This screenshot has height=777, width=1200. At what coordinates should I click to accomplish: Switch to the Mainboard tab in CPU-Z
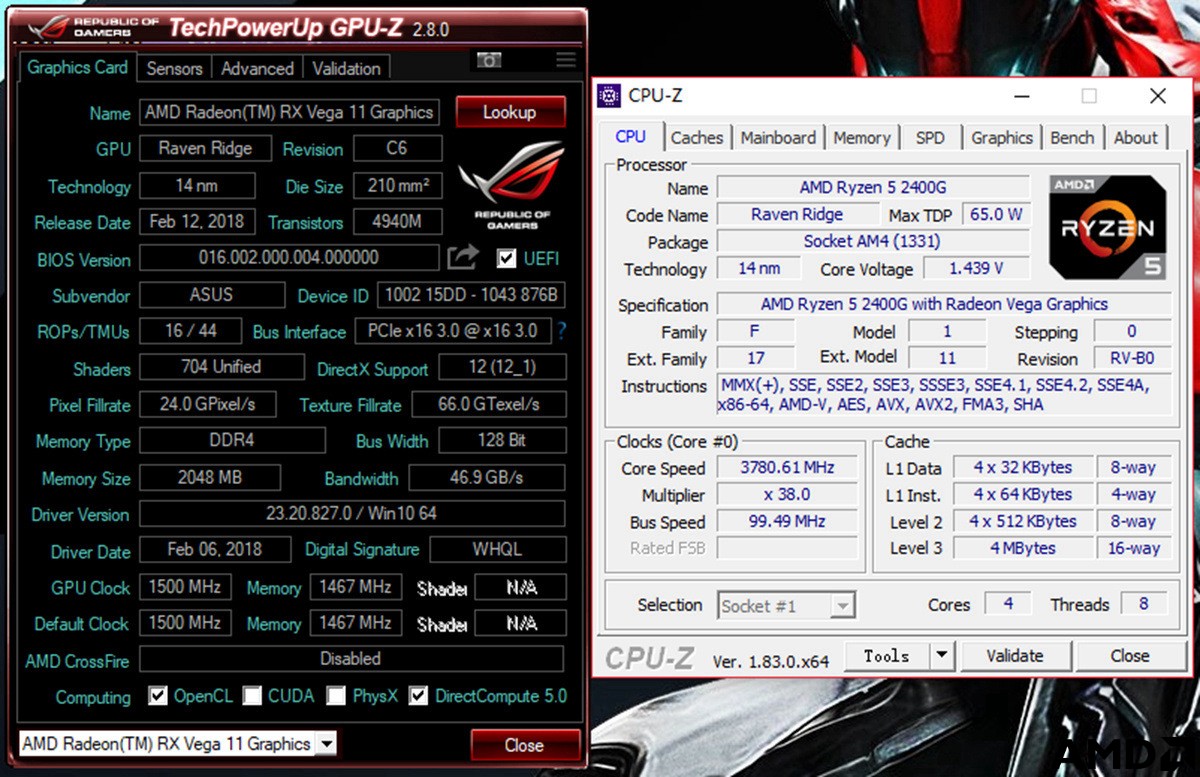778,138
